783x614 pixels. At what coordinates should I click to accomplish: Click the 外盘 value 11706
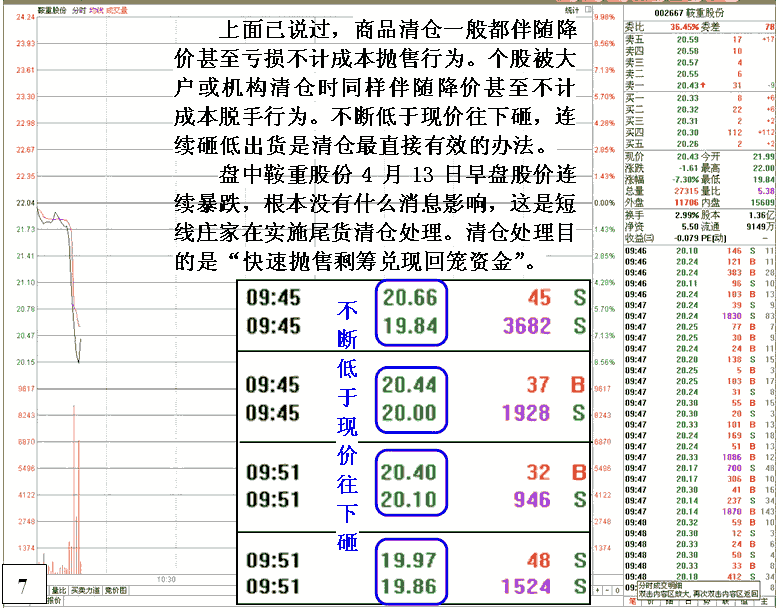[687, 202]
